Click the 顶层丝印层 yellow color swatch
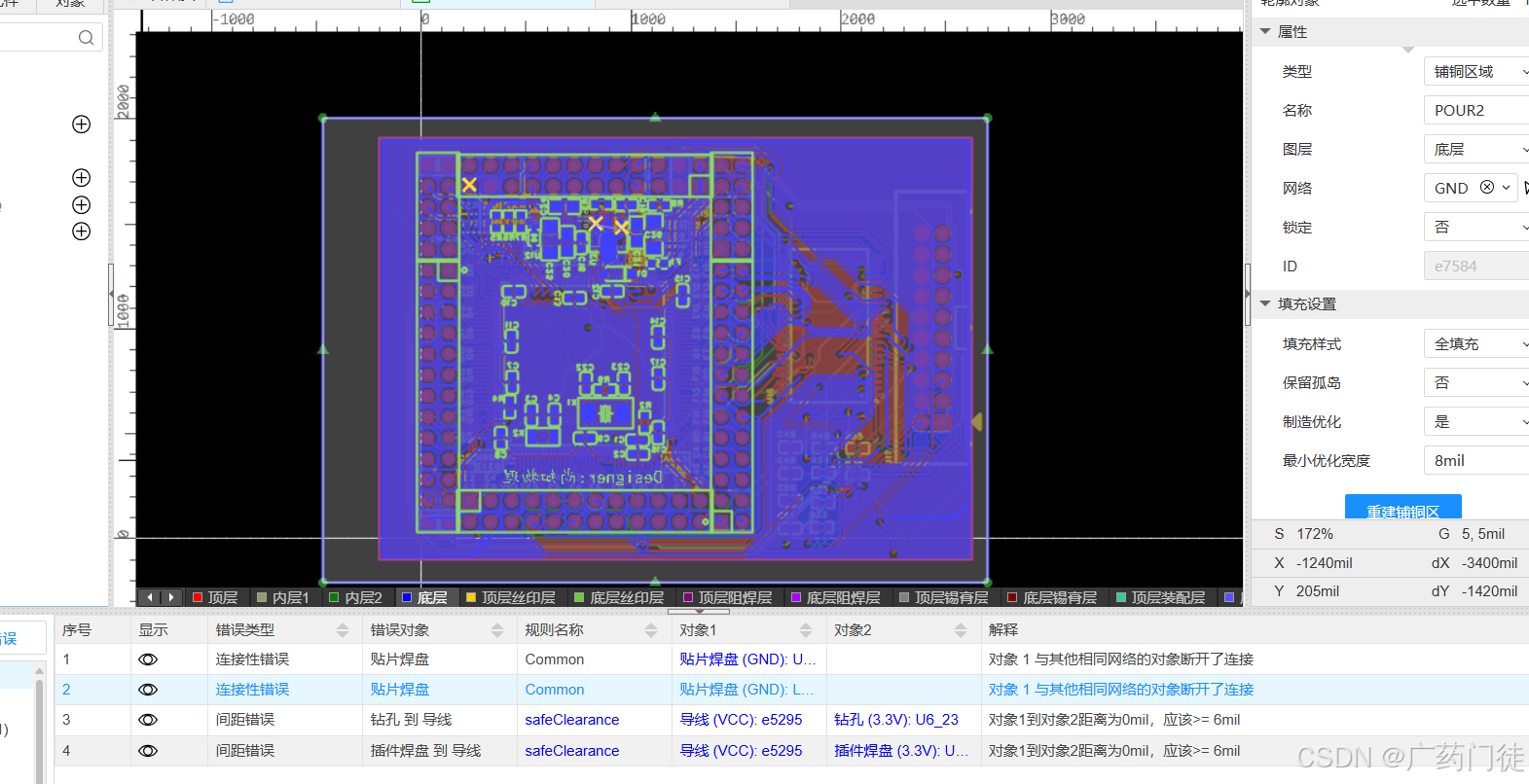 point(471,597)
